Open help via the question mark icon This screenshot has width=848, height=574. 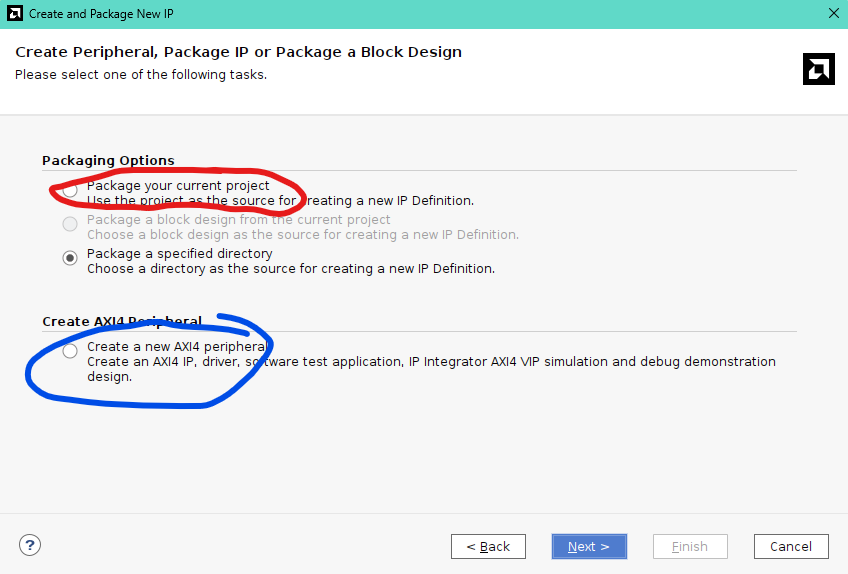coord(30,545)
